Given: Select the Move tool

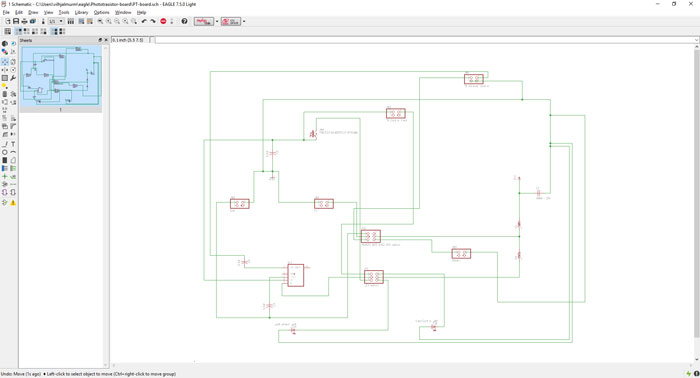Looking at the screenshot, I should pos(4,62).
